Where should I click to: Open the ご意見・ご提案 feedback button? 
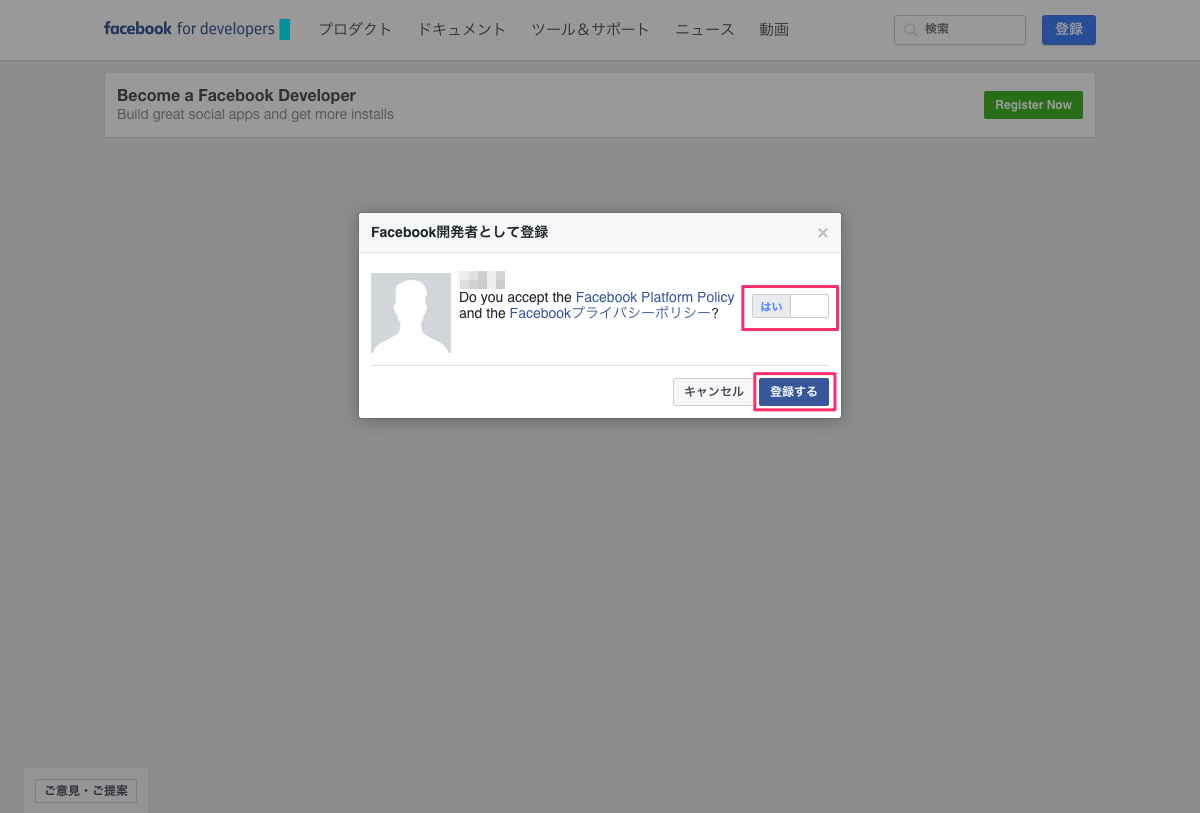coord(86,791)
